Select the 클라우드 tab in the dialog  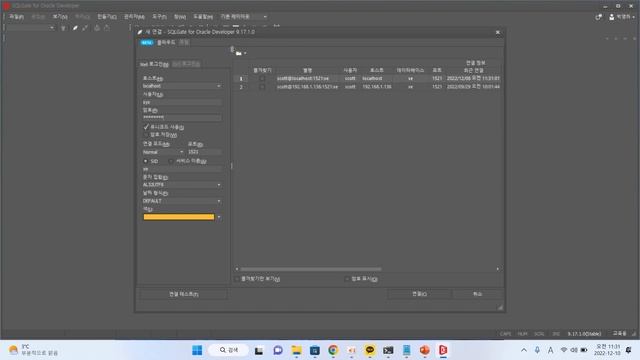(x=166, y=42)
